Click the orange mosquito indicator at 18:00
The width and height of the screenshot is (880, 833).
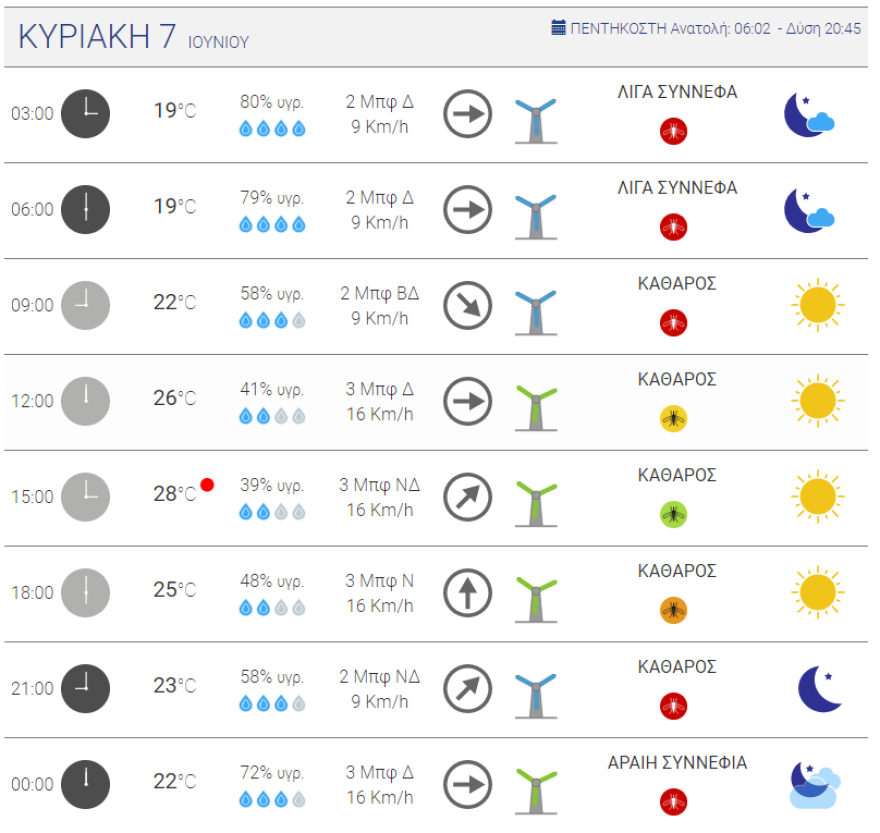coord(674,610)
